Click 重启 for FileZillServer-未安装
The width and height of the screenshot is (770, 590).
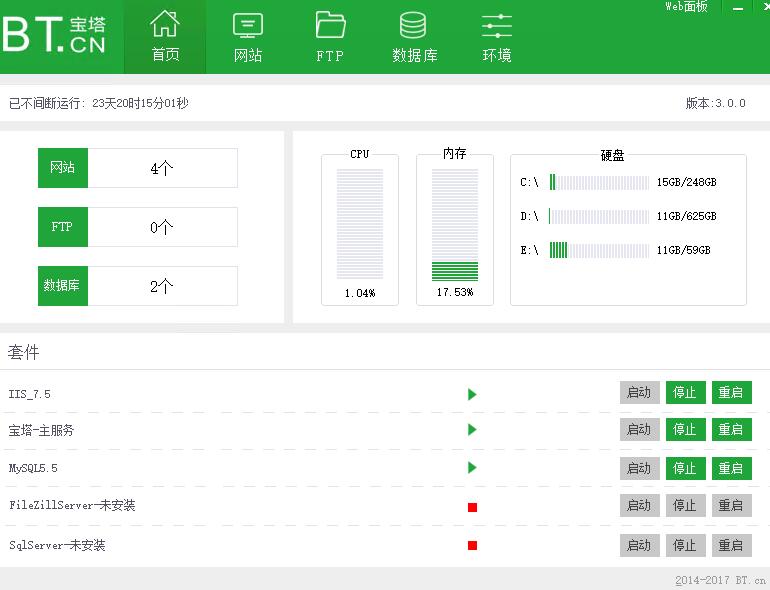click(732, 506)
